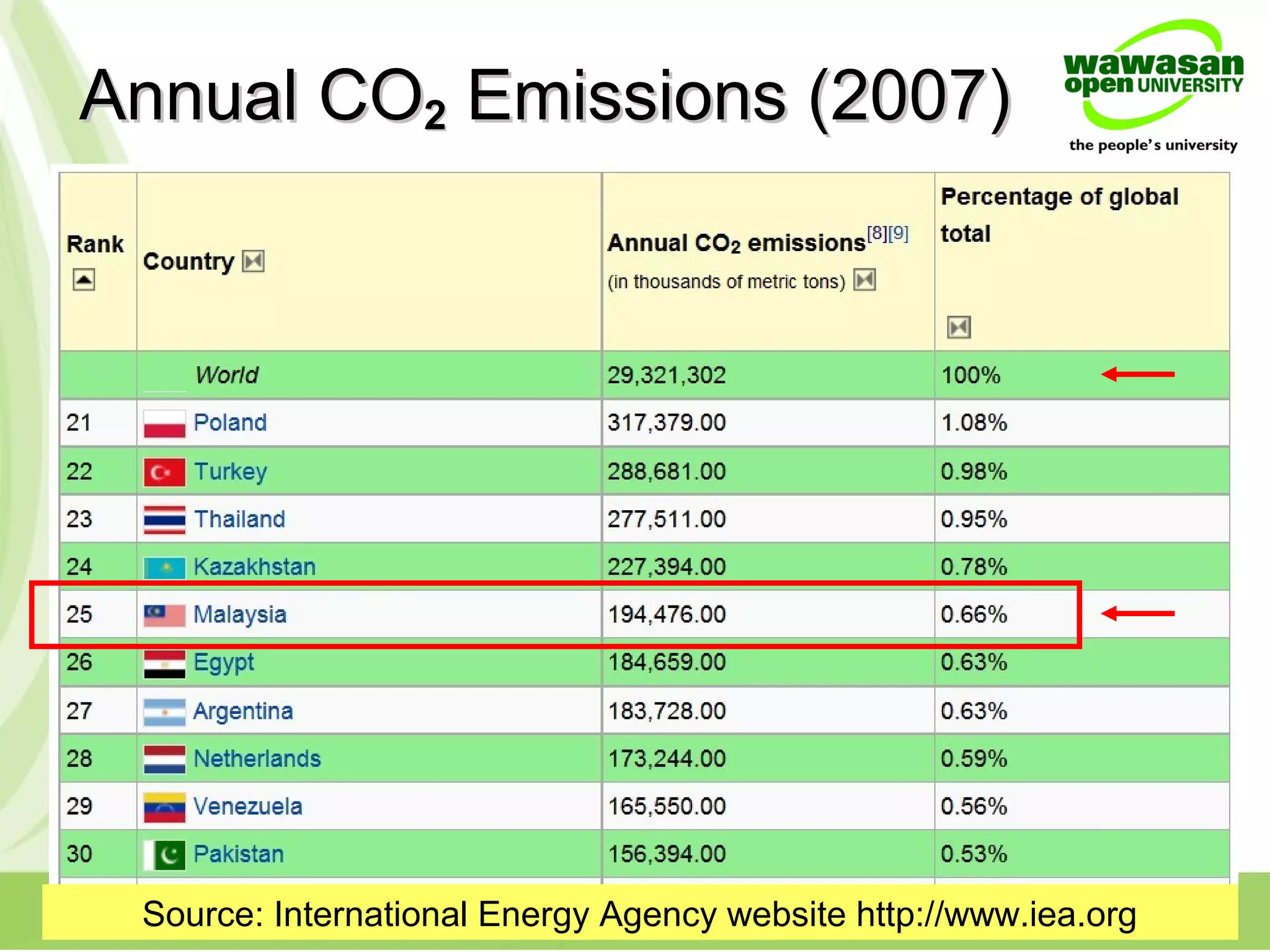Select Venezuela's emissions value 165,550.00
The width and height of the screenshot is (1270, 952).
click(667, 806)
